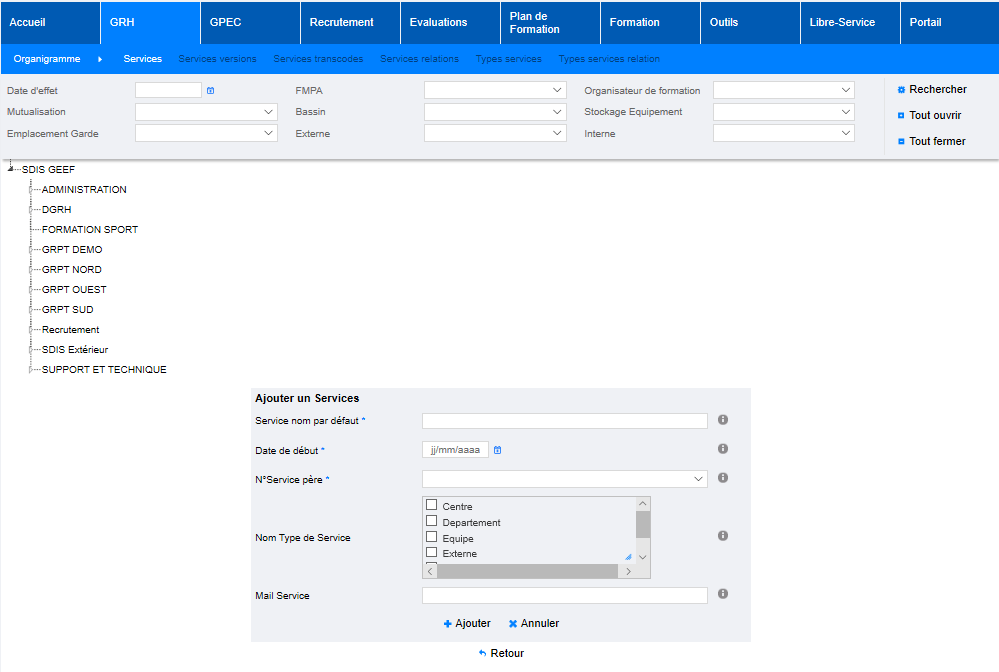The height and width of the screenshot is (672, 999).
Task: Click the Mail Service input field
Action: [565, 595]
